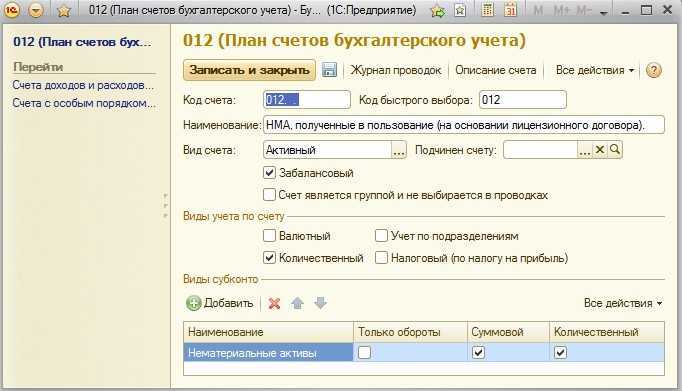Click the M+ memory add button
Viewport: 682px width, 391px height.
(x=561, y=10)
